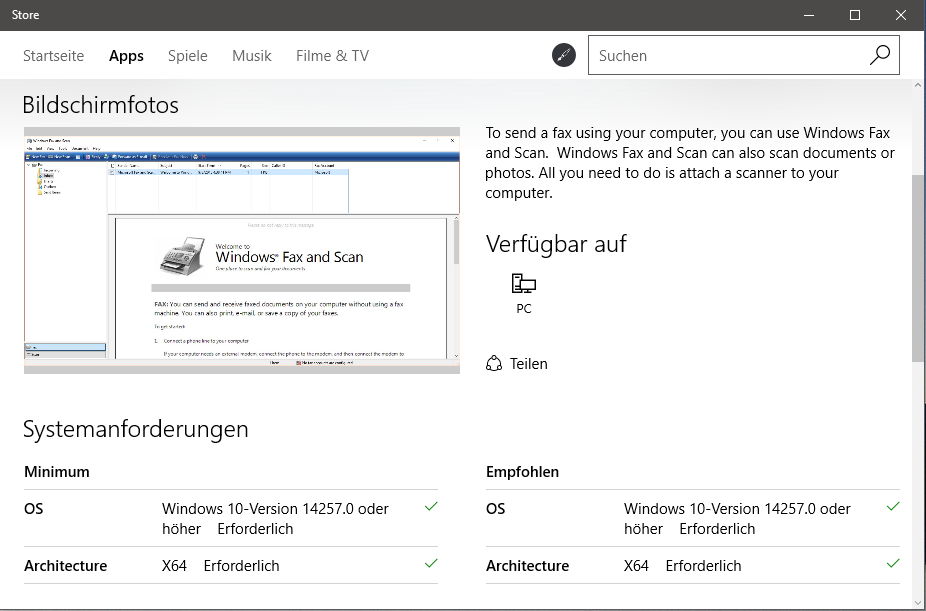
Task: Click the Systemanforderungen heading
Action: click(x=135, y=429)
